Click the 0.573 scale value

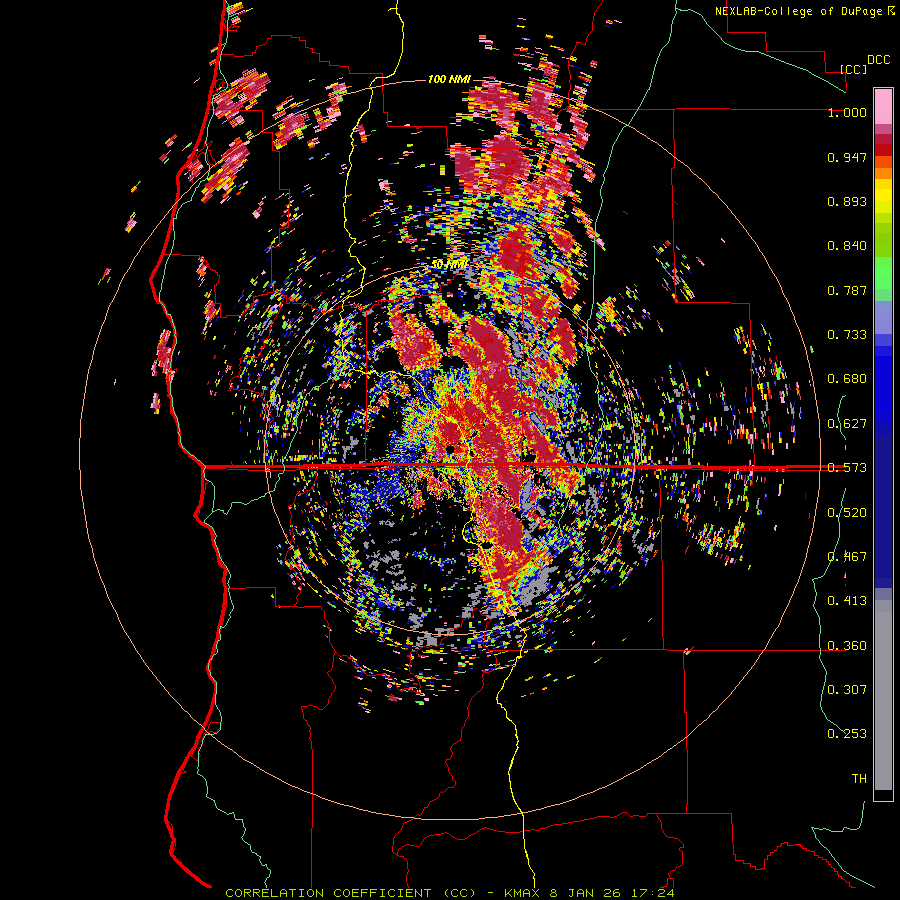click(x=847, y=468)
